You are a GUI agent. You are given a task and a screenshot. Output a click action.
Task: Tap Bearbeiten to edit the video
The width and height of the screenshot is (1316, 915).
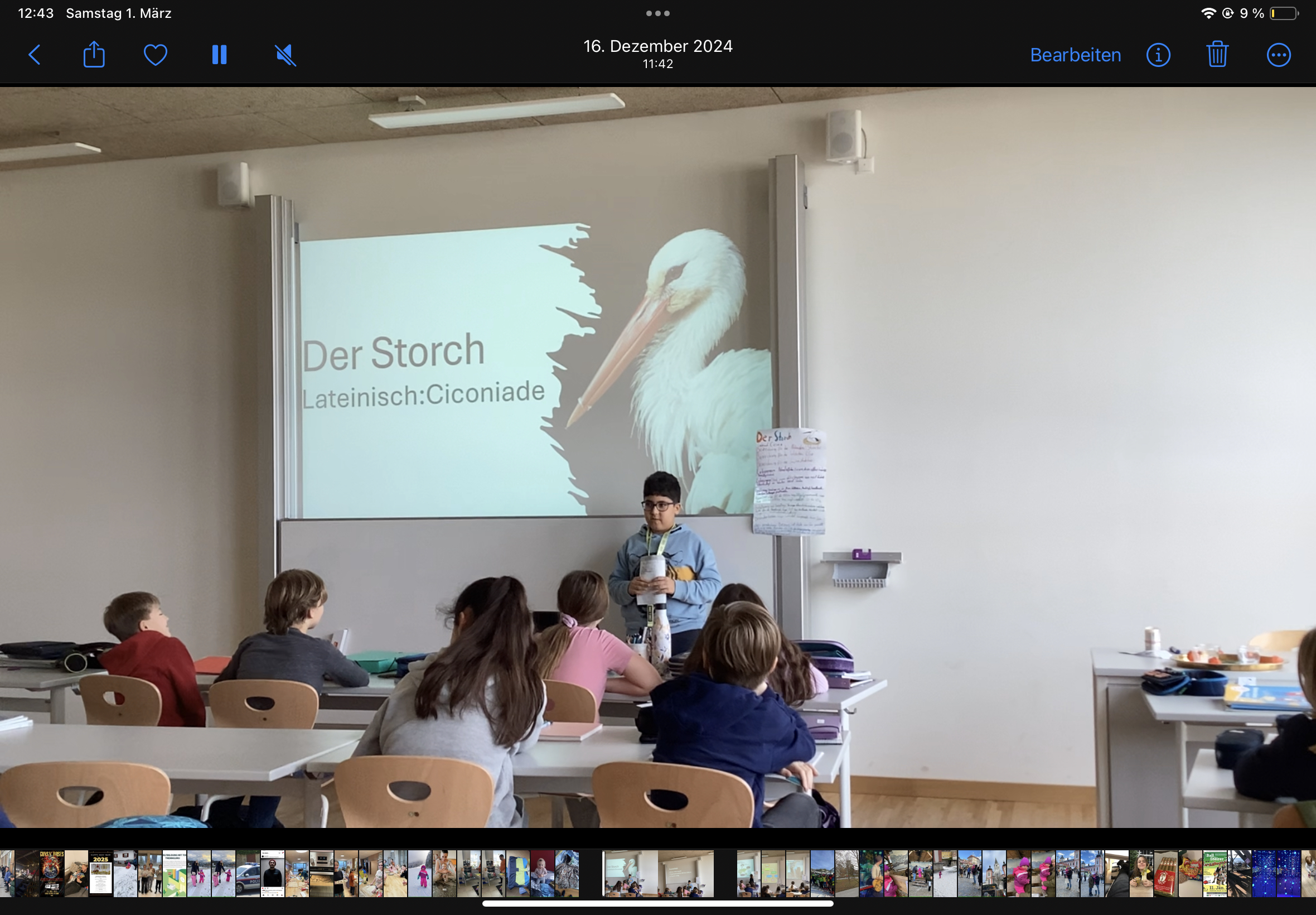coord(1075,55)
